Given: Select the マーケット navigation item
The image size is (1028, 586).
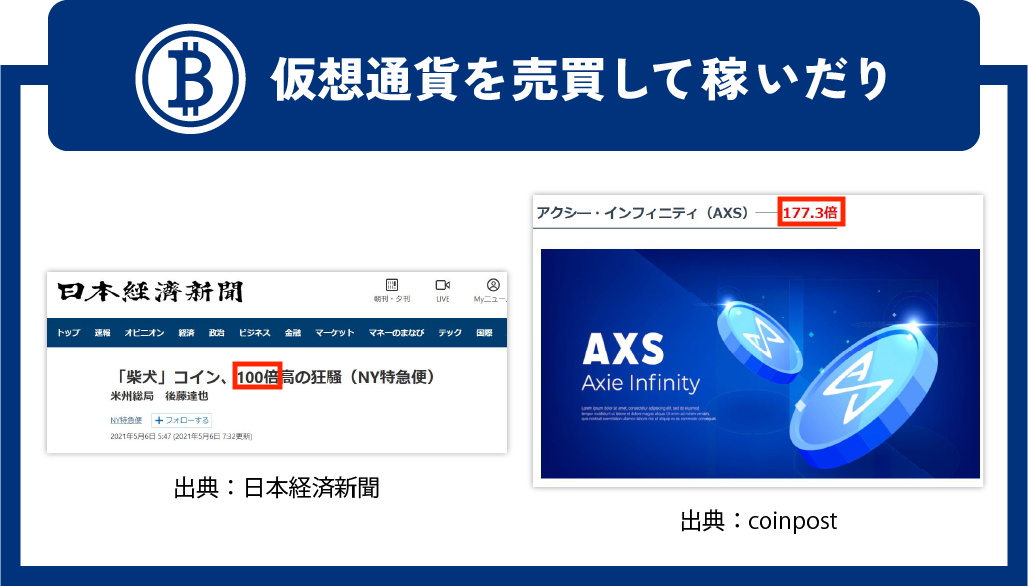Looking at the screenshot, I should tap(334, 333).
